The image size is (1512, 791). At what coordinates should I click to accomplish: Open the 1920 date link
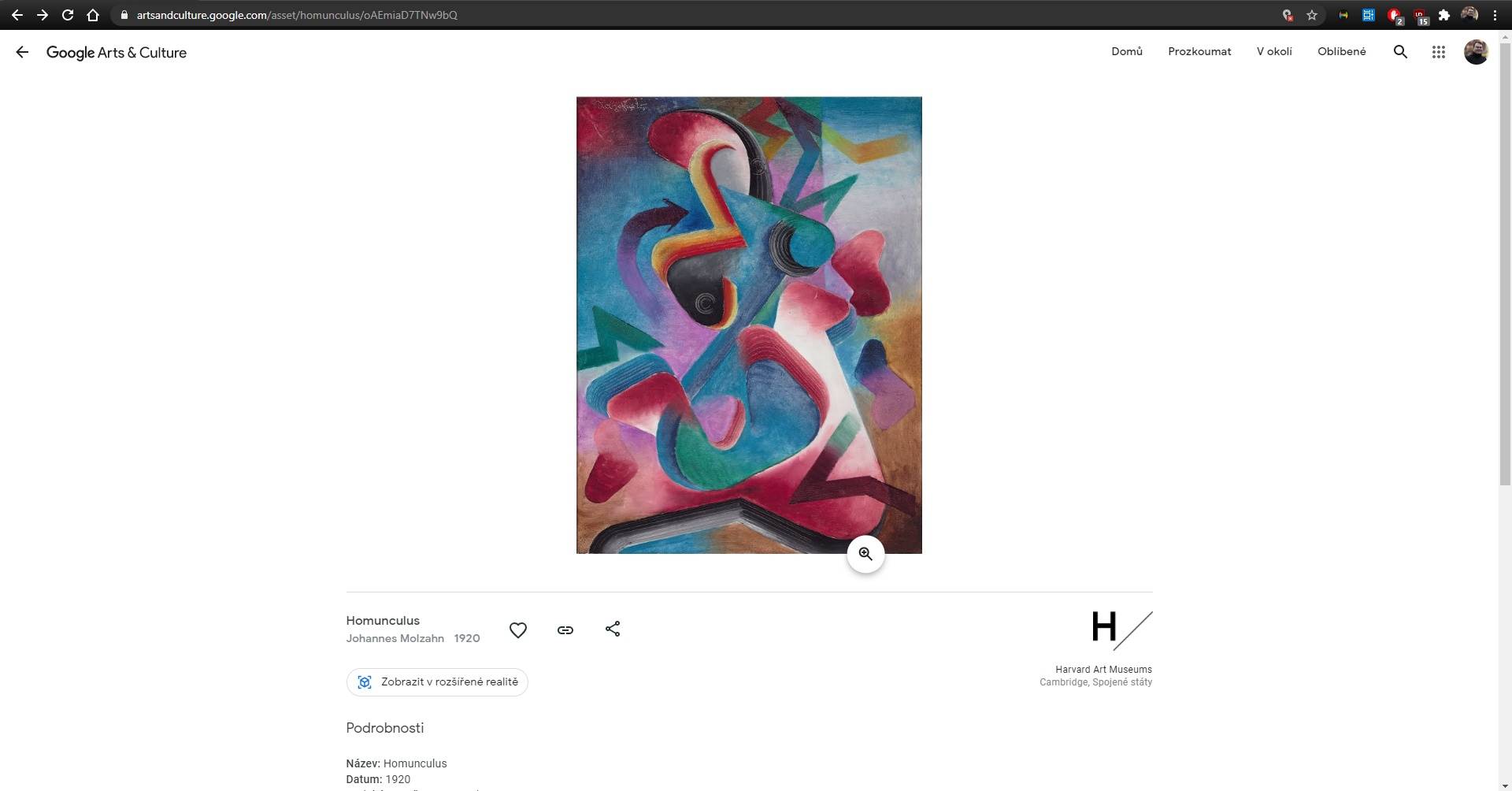(x=467, y=639)
